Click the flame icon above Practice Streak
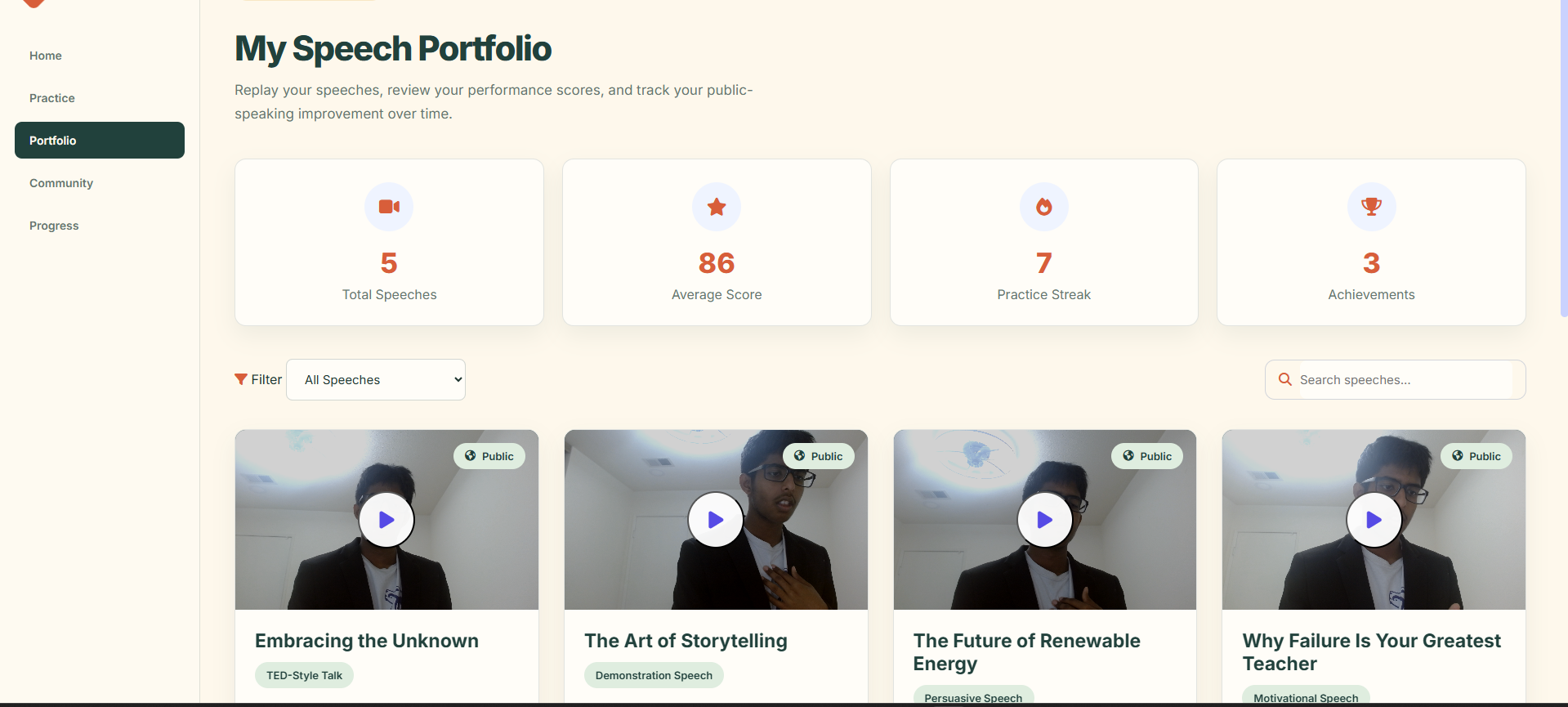Screen dimensions: 1568x707 [x=1044, y=207]
